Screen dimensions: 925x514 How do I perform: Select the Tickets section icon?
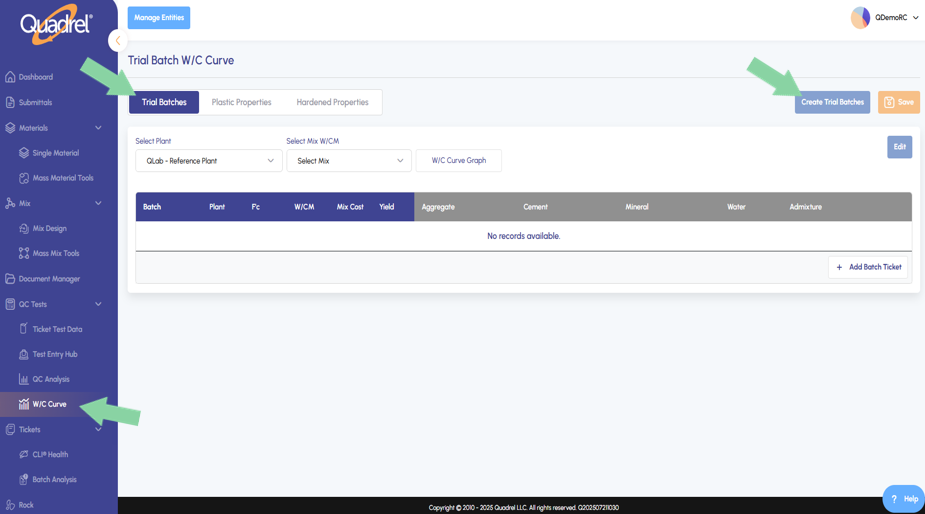click(x=10, y=430)
